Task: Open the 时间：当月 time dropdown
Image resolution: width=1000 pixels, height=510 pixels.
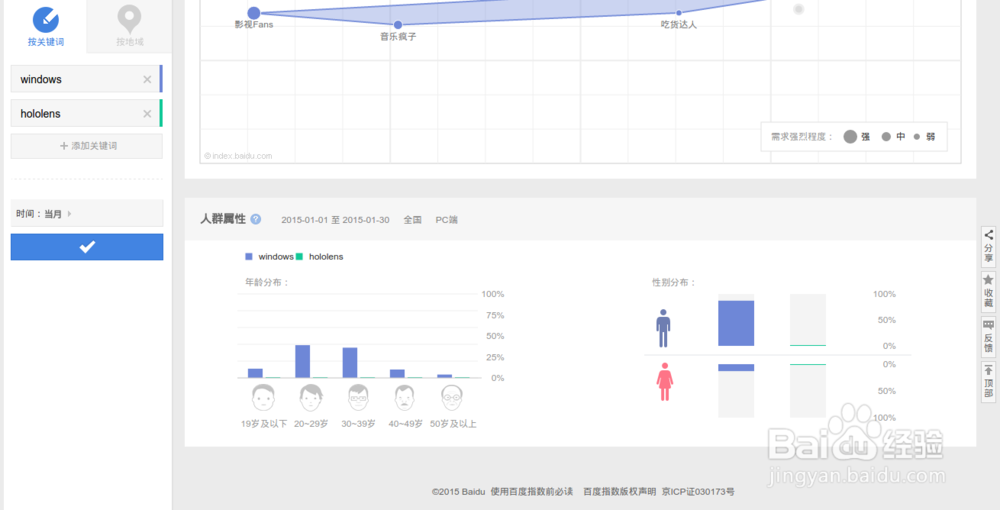Action: [87, 214]
